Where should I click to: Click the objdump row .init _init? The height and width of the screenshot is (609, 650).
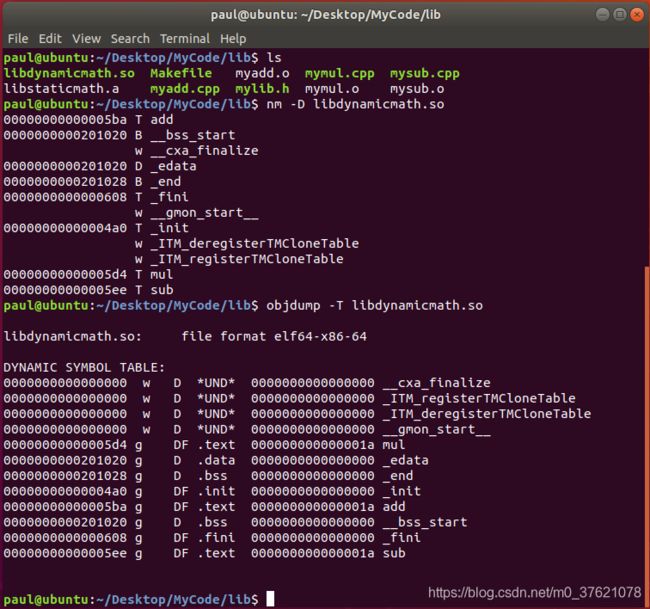[212, 491]
